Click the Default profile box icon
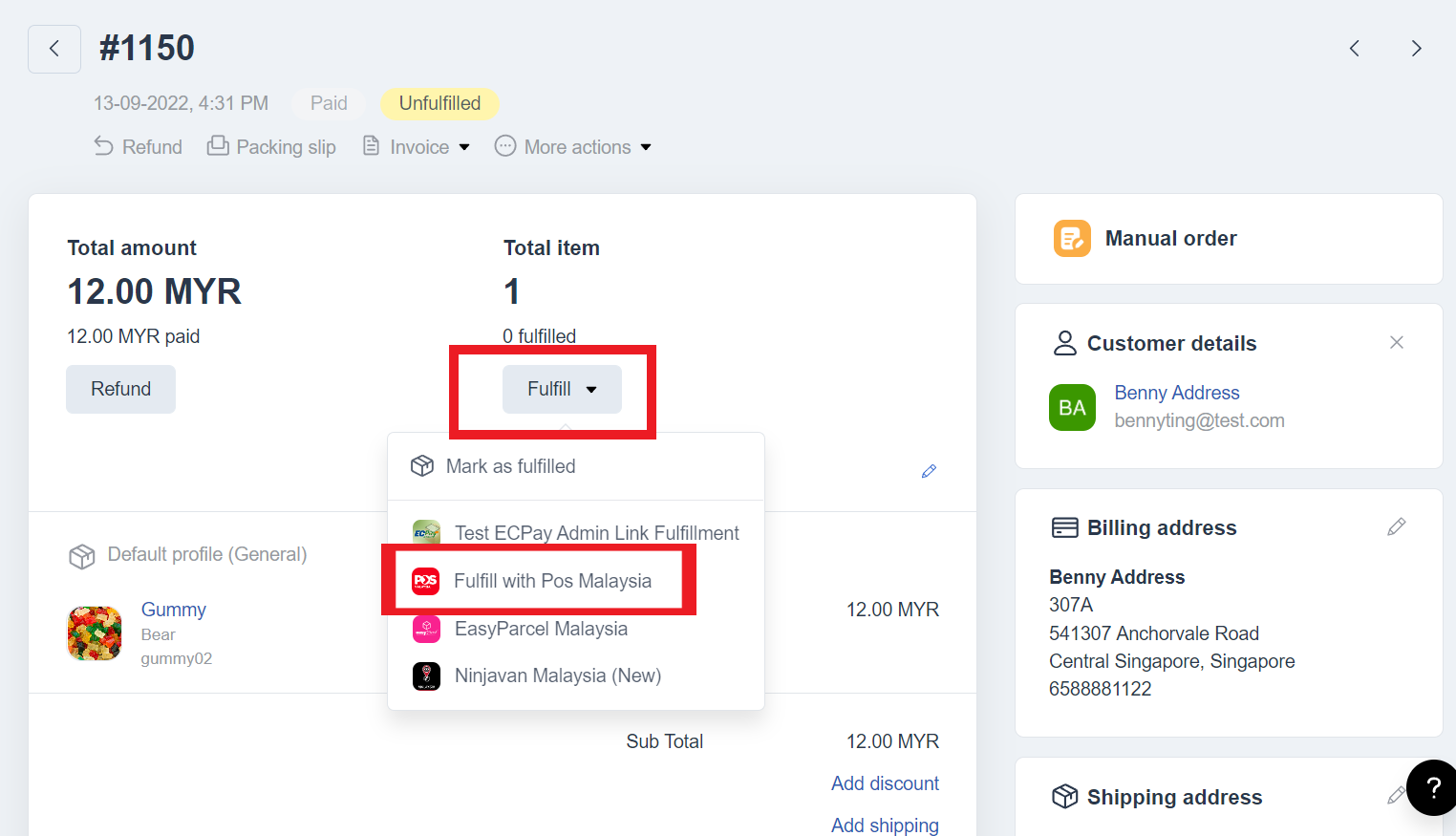This screenshot has height=836, width=1456. [x=82, y=556]
